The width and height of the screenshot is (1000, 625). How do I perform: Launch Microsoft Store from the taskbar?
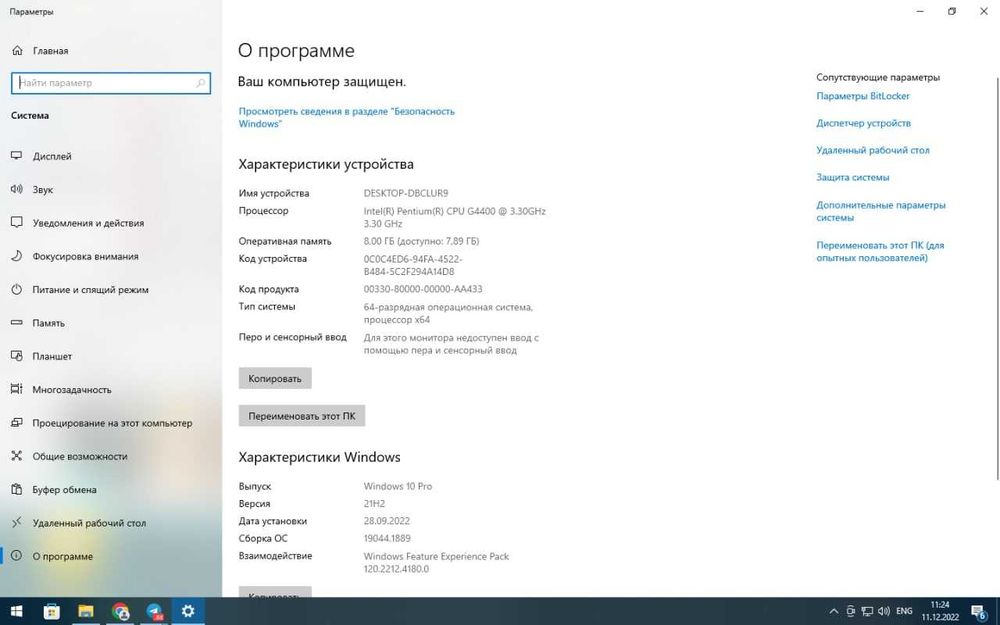pos(51,612)
